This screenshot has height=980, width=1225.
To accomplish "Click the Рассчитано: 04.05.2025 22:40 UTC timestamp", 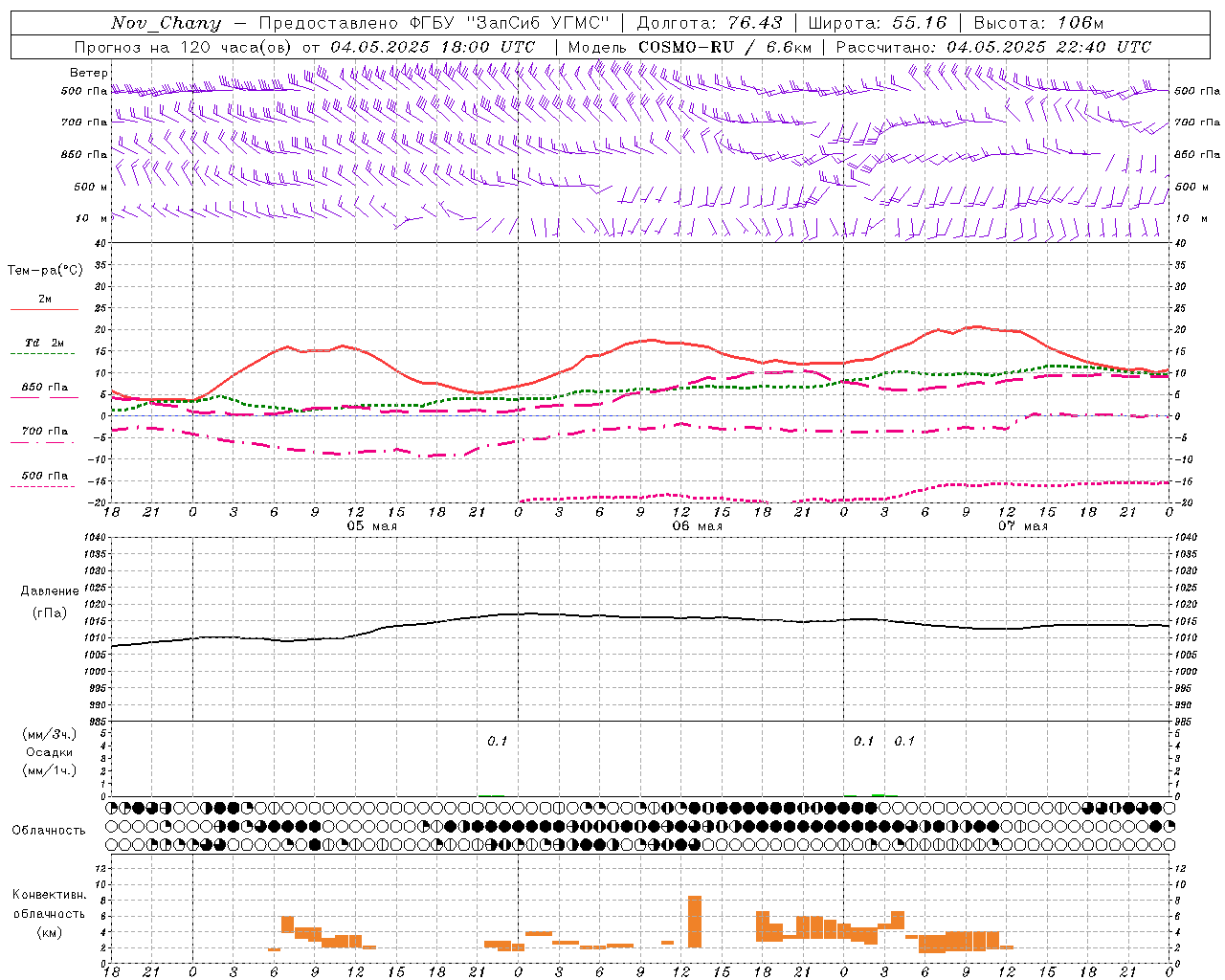I will tap(993, 47).
